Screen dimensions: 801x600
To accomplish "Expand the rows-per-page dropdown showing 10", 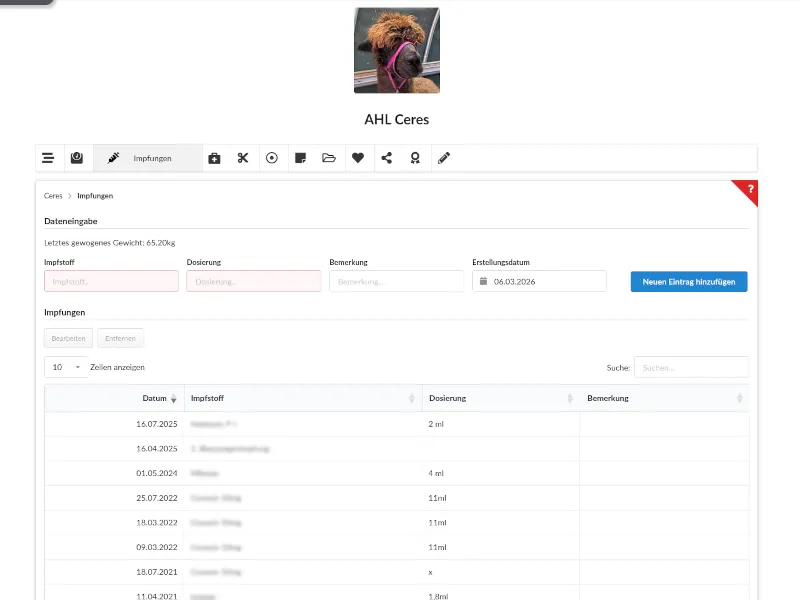I will 66,367.
